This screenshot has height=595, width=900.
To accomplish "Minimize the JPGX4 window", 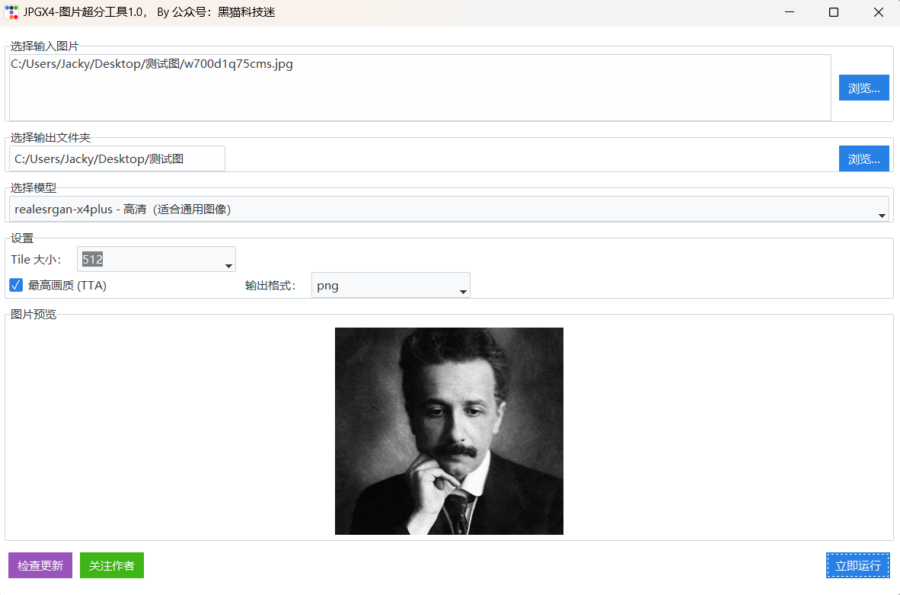I will point(789,12).
